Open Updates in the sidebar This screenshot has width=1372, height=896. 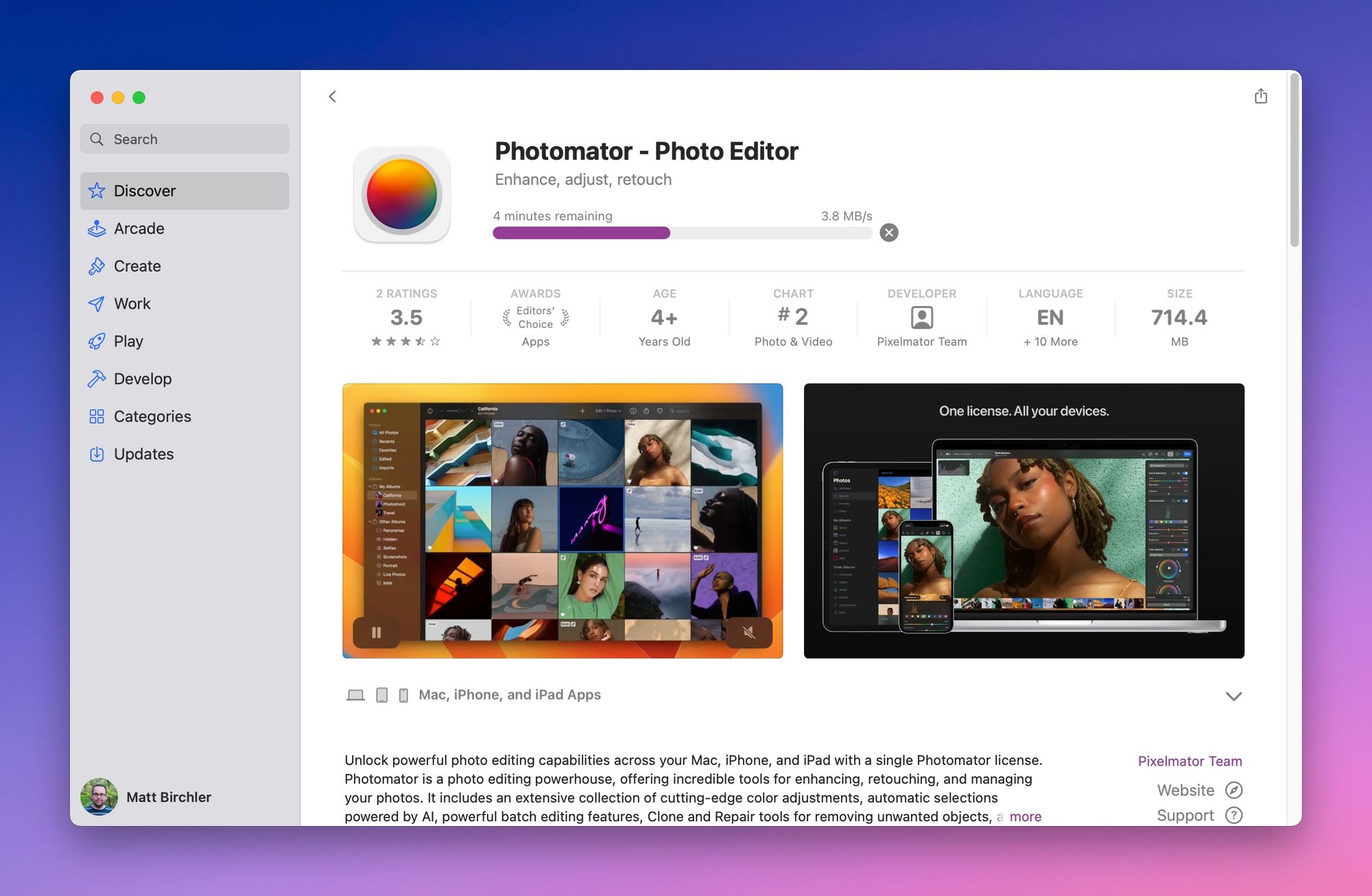(x=185, y=454)
